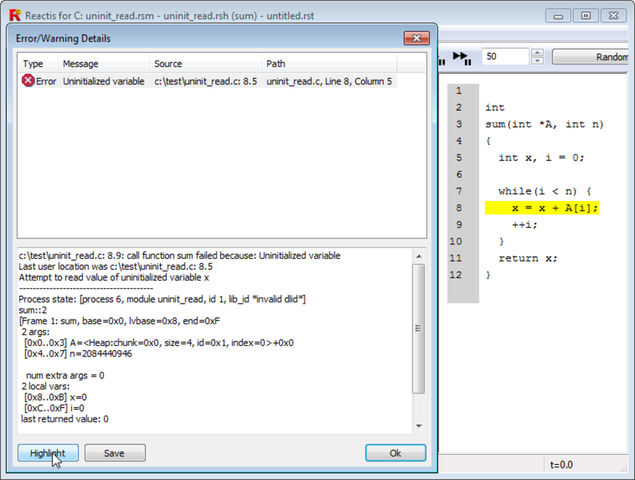Viewport: 635px width, 480px height.
Task: Click the details text scrollbar
Action: point(419,340)
